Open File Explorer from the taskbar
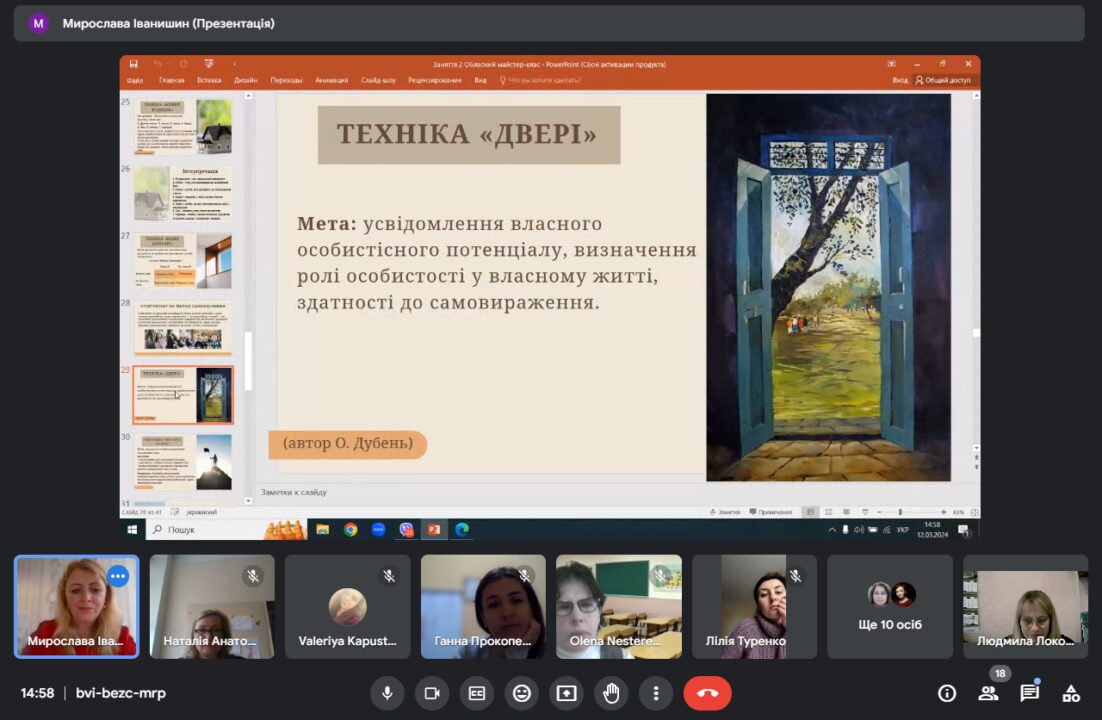The width and height of the screenshot is (1102, 720). pos(323,529)
